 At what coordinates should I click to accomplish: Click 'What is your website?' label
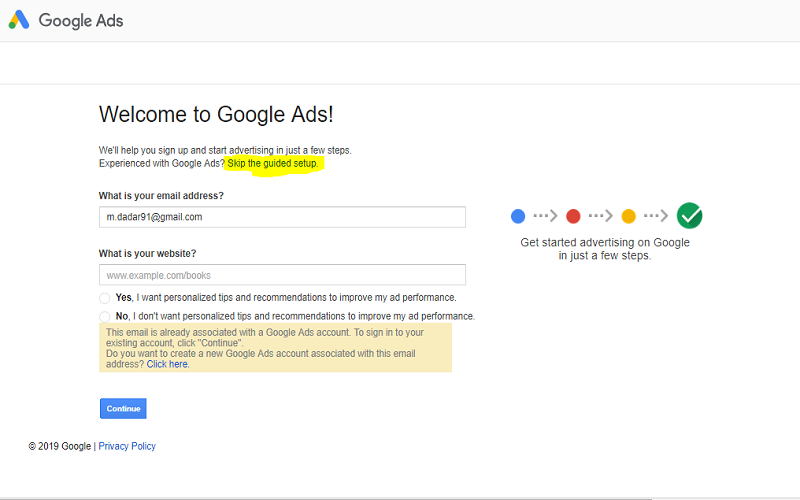pyautogui.click(x=147, y=254)
